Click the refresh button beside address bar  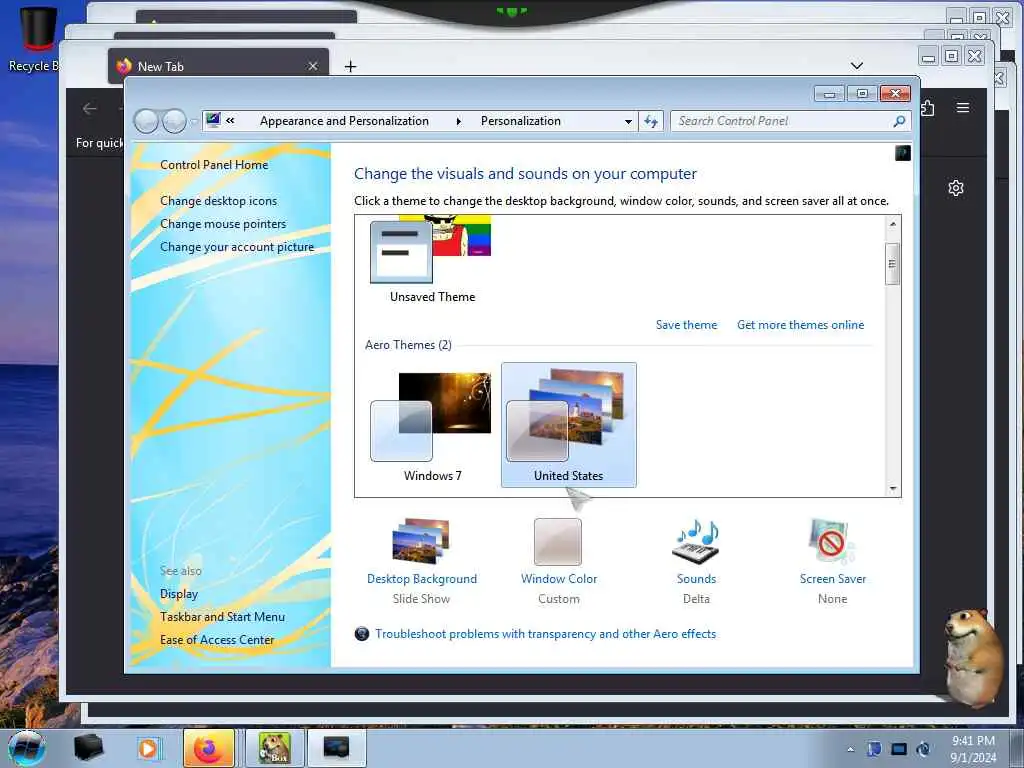650,121
